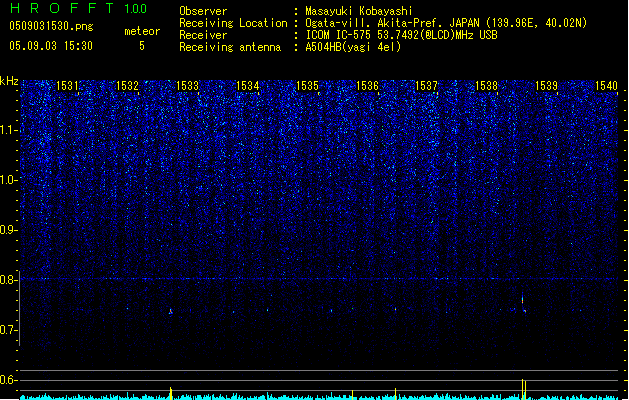629x400 pixels.
Task: Click the 1535 time marker
Action: coord(307,86)
